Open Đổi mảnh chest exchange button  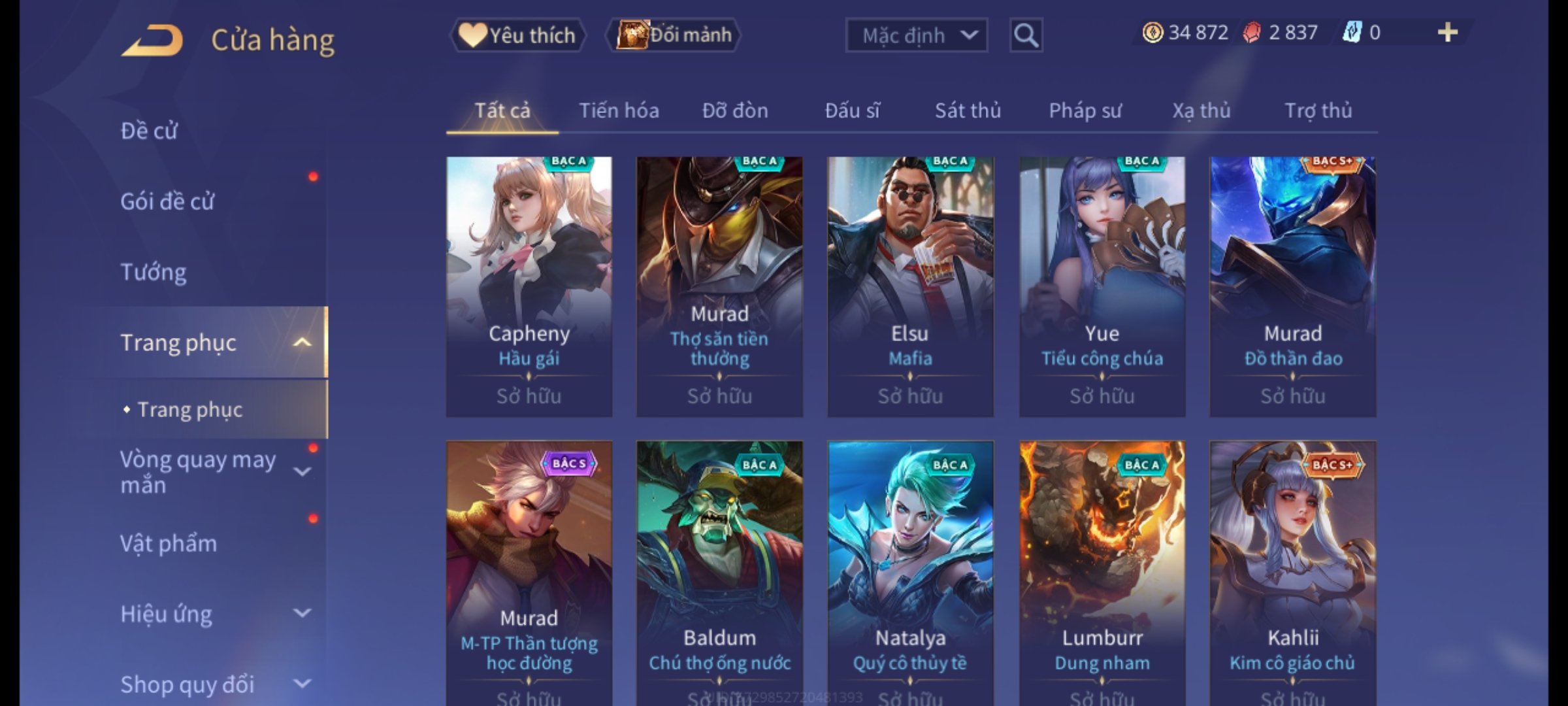tap(674, 35)
